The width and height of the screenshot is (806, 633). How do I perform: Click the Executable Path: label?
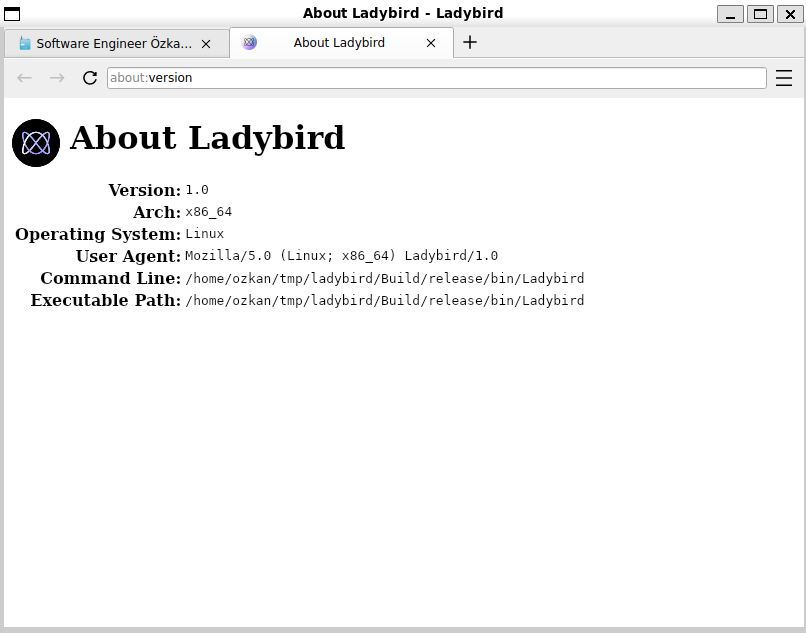pos(105,300)
